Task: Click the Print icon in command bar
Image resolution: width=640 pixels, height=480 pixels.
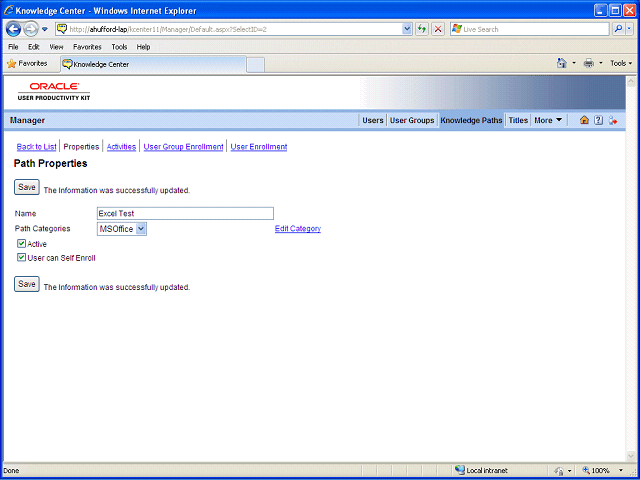Action: (x=589, y=63)
